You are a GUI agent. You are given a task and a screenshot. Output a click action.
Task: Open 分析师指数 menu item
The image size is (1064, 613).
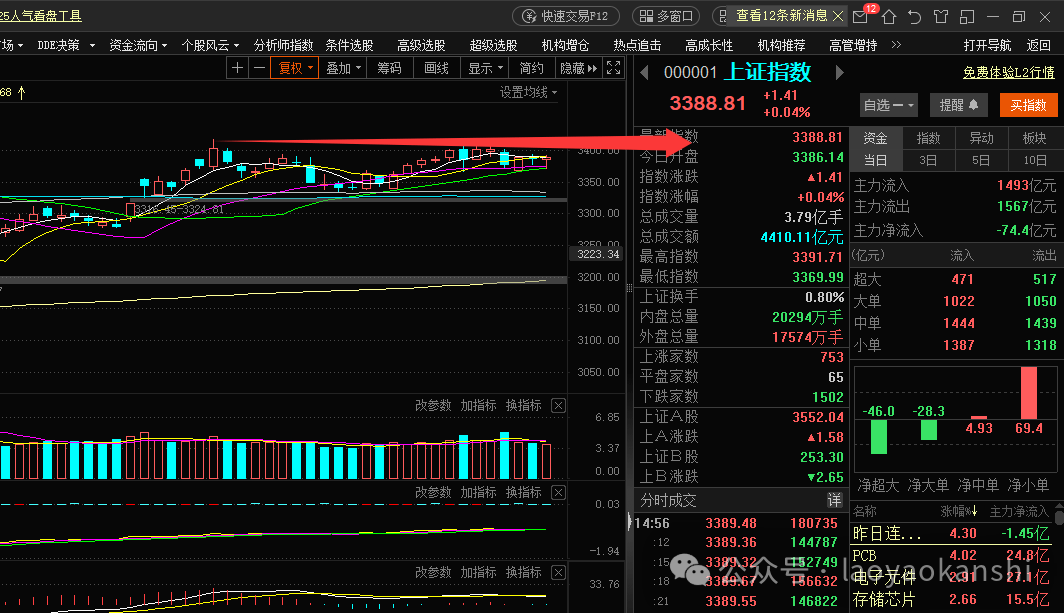283,45
